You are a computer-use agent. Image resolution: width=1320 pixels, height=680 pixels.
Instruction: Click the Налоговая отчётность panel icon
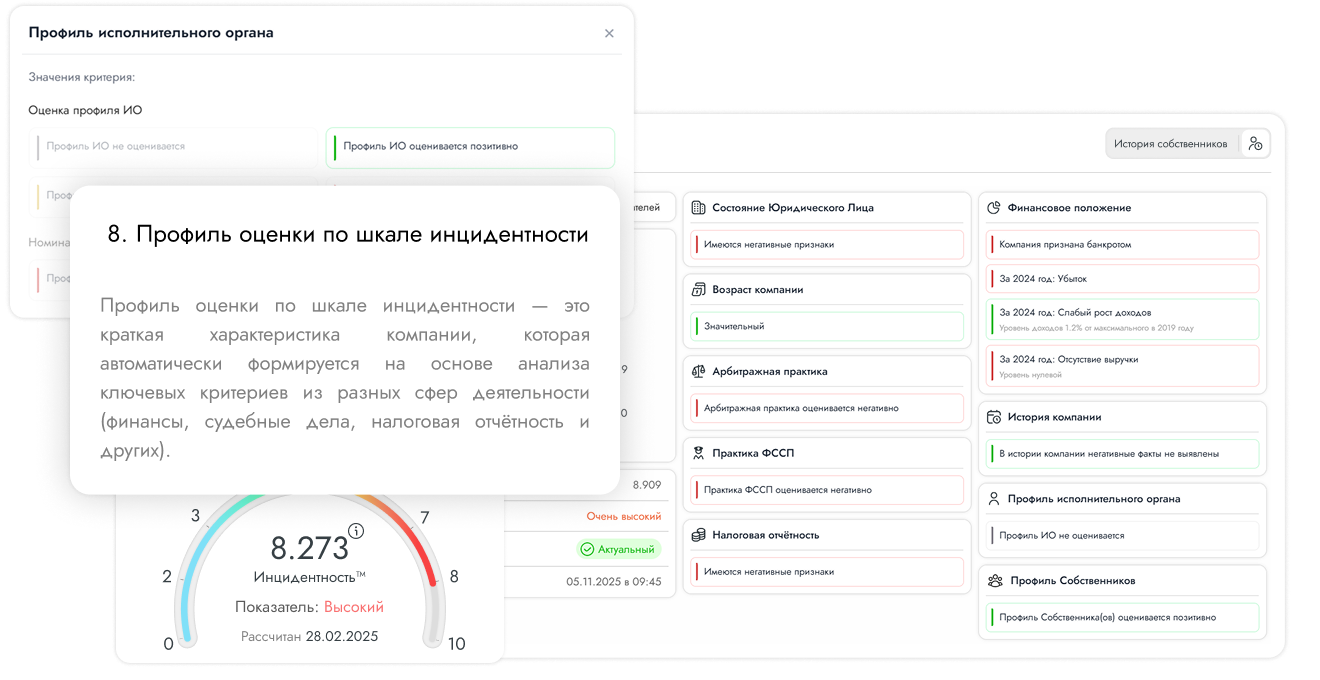(x=697, y=534)
